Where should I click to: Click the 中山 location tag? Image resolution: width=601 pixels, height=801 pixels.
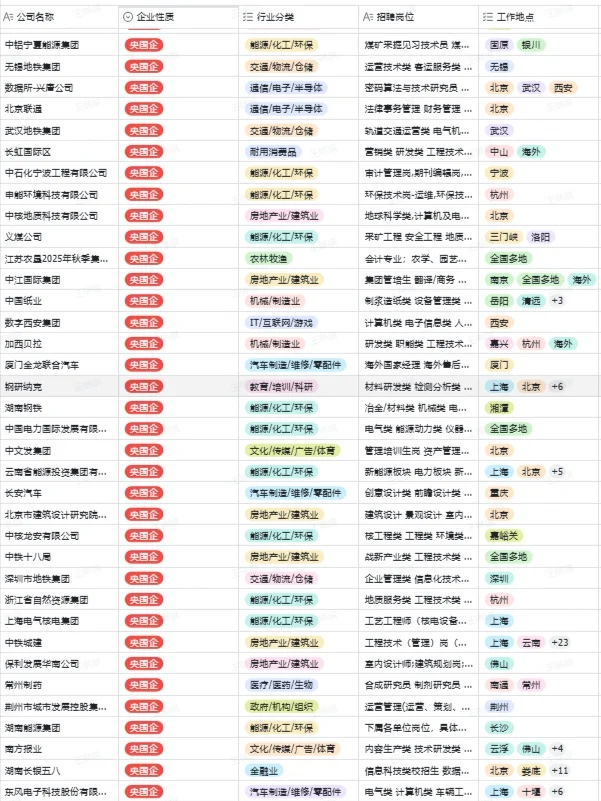[x=499, y=152]
